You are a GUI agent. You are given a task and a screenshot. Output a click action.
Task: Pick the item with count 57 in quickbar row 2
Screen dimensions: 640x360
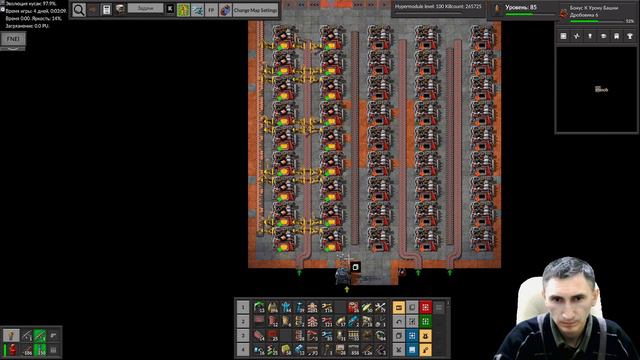click(x=340, y=322)
